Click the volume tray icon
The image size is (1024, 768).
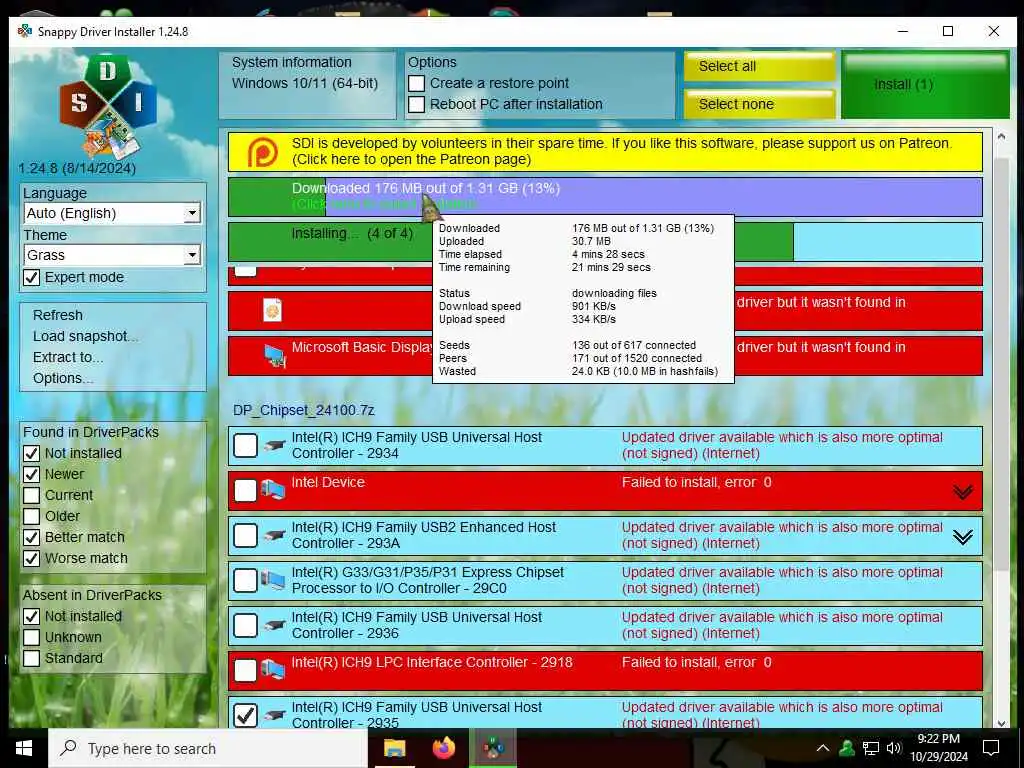tap(894, 748)
